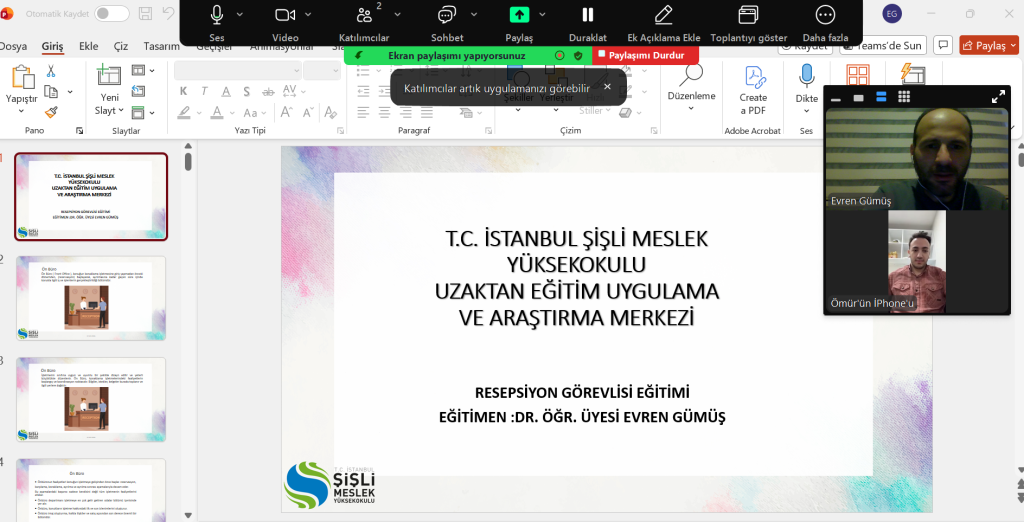The width and height of the screenshot is (1024, 522).
Task: Click the red Paylaşımı Durdur button
Action: pos(641,55)
